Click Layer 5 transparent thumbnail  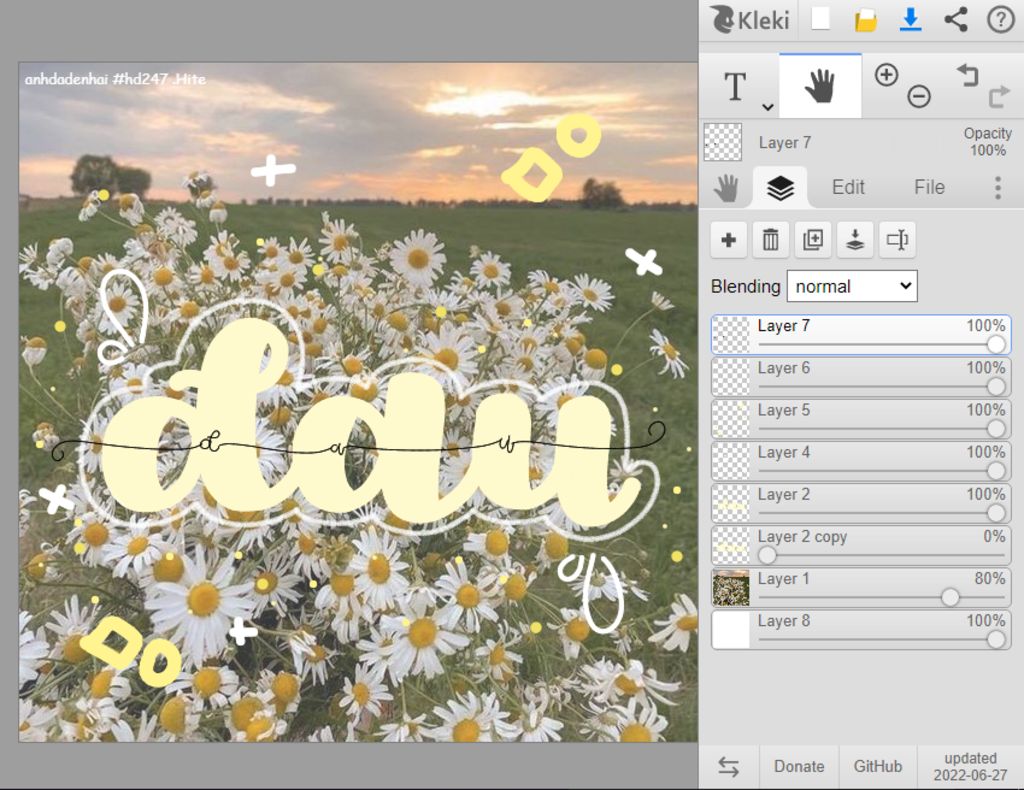point(731,419)
